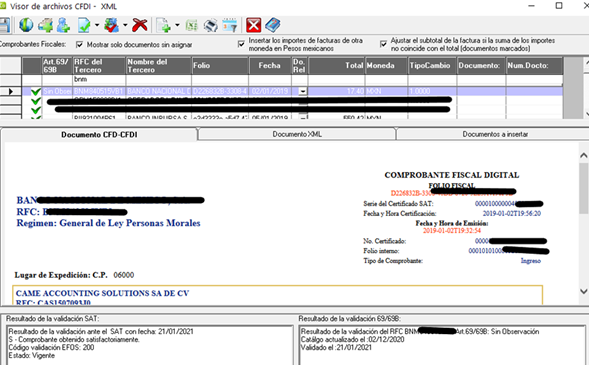Toggle Mostrar solo documentos sin asignar checkbox
The height and width of the screenshot is (365, 589).
pos(79,44)
